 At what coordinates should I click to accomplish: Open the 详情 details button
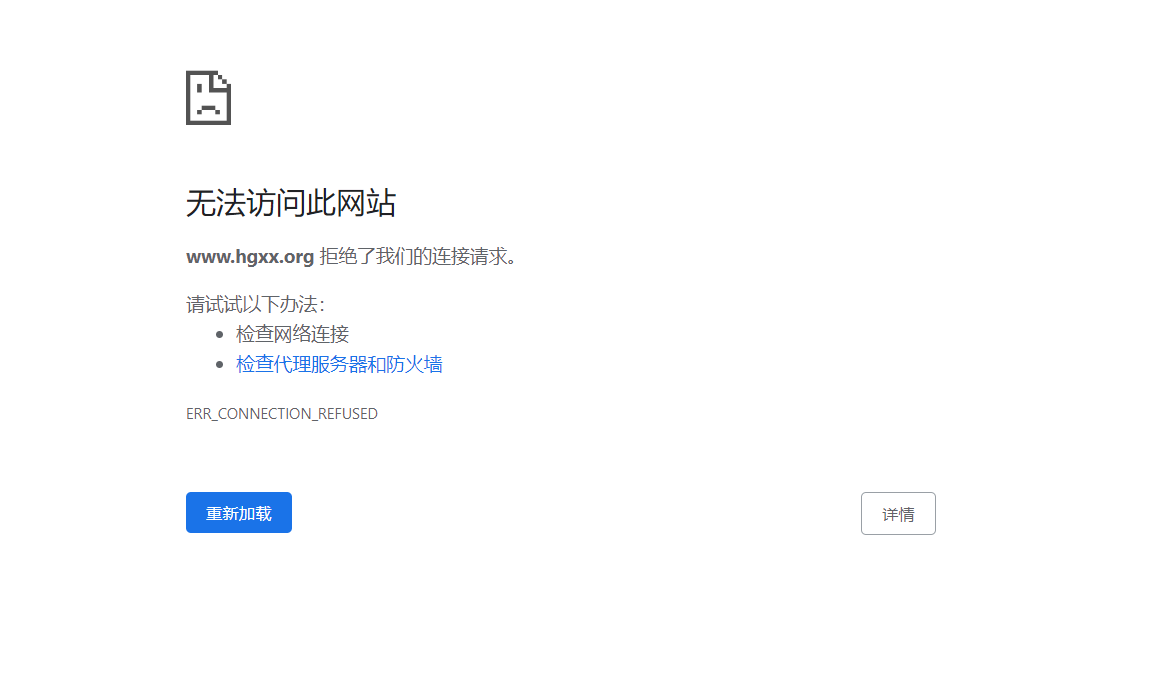[897, 514]
